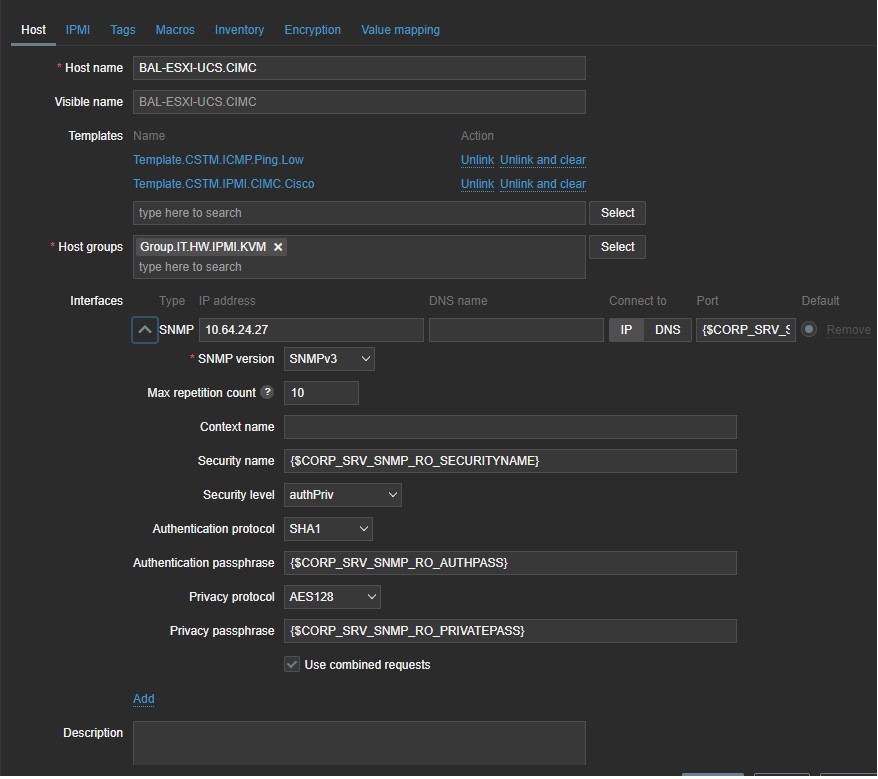Focus the Host name input field
Image resolution: width=878 pixels, height=779 pixels.
click(x=359, y=68)
